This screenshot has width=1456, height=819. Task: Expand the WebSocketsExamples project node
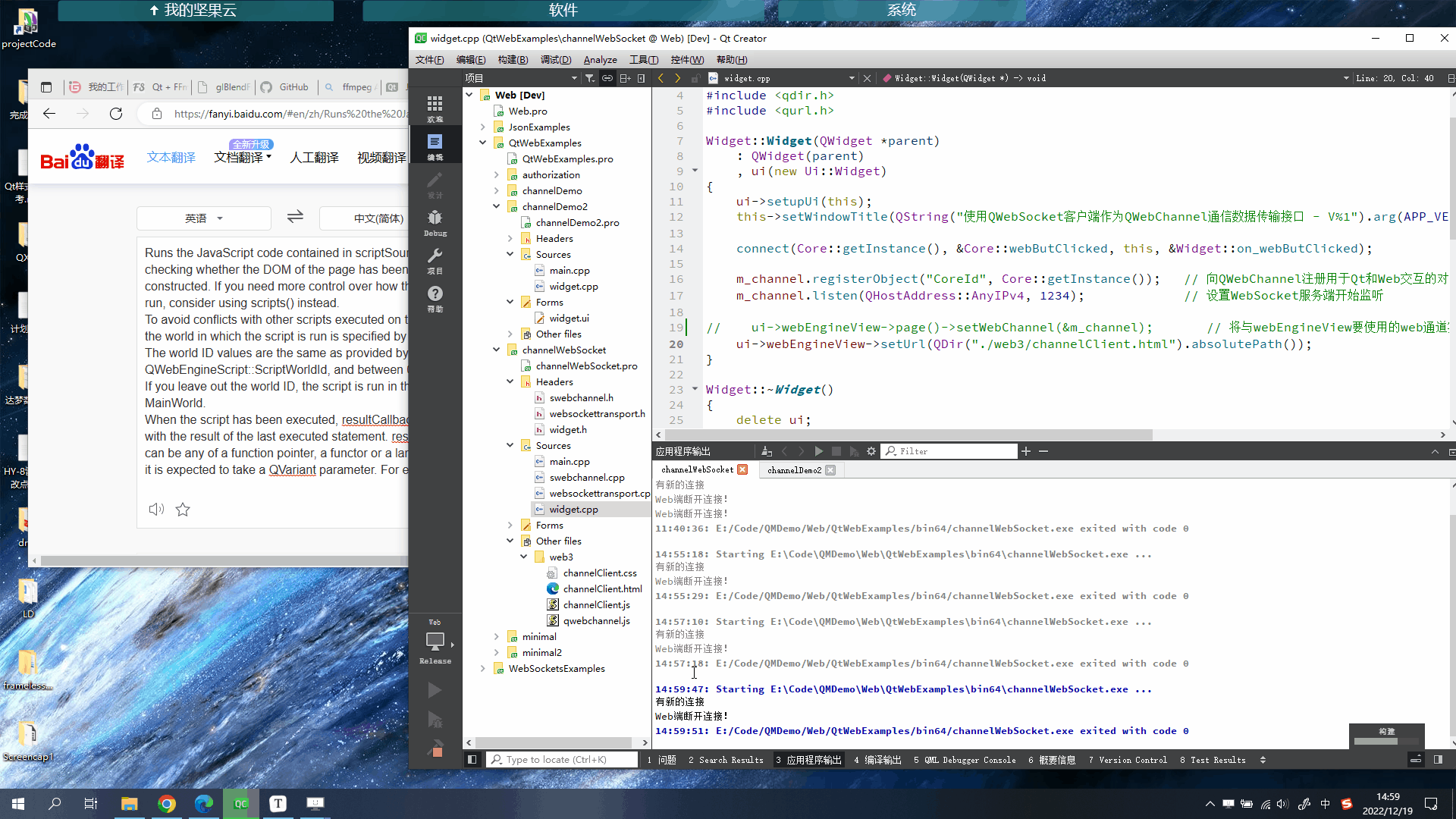tap(483, 668)
